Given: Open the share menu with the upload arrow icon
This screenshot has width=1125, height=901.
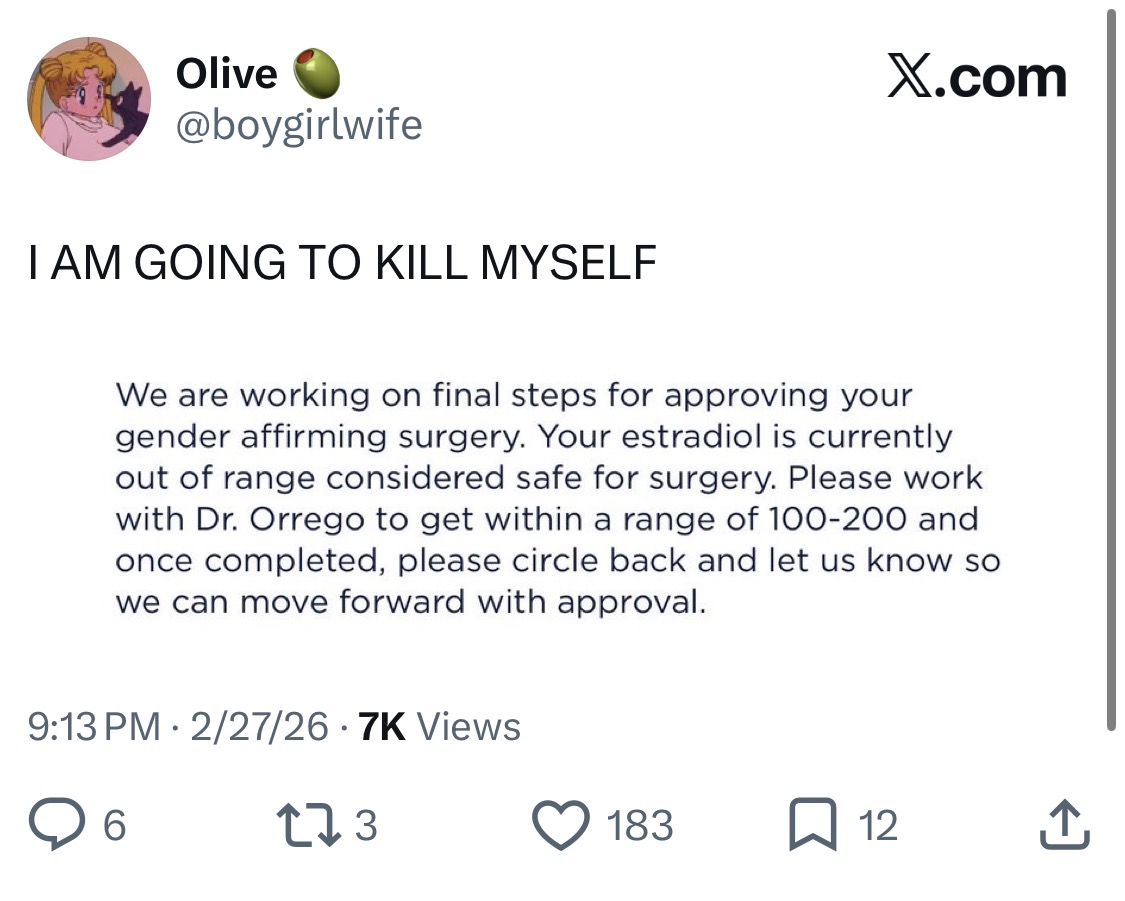Looking at the screenshot, I should click(1065, 824).
